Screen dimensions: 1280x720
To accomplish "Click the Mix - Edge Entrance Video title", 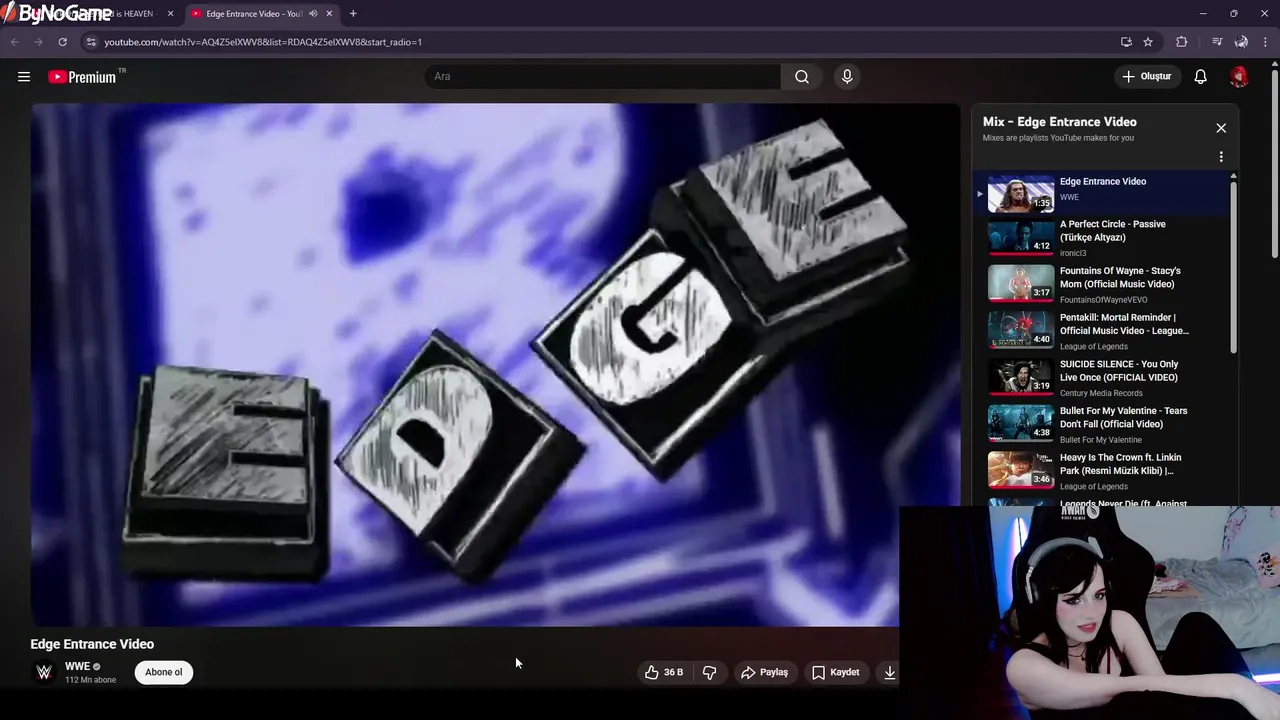I will click(x=1059, y=122).
